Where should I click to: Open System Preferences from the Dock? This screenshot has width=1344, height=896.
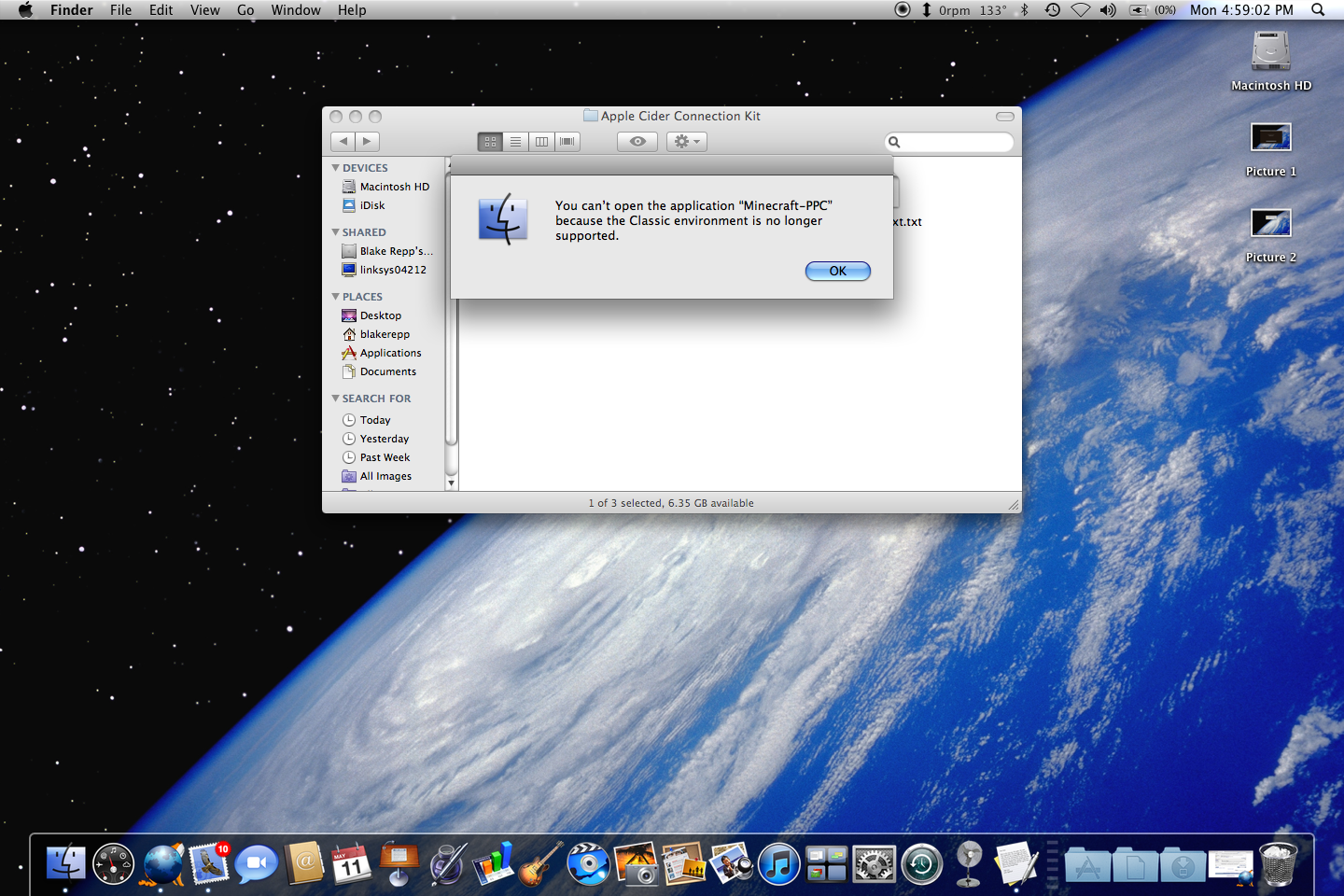click(874, 863)
